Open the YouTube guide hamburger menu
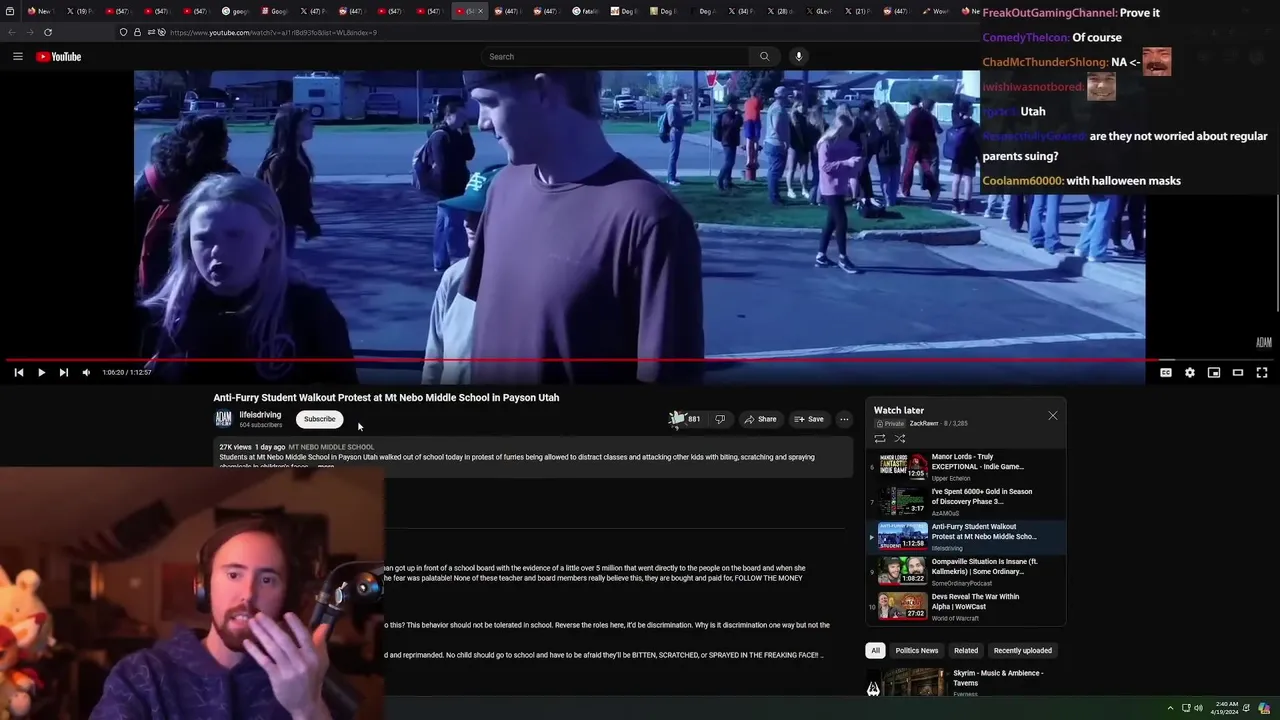1280x720 pixels. [x=17, y=56]
